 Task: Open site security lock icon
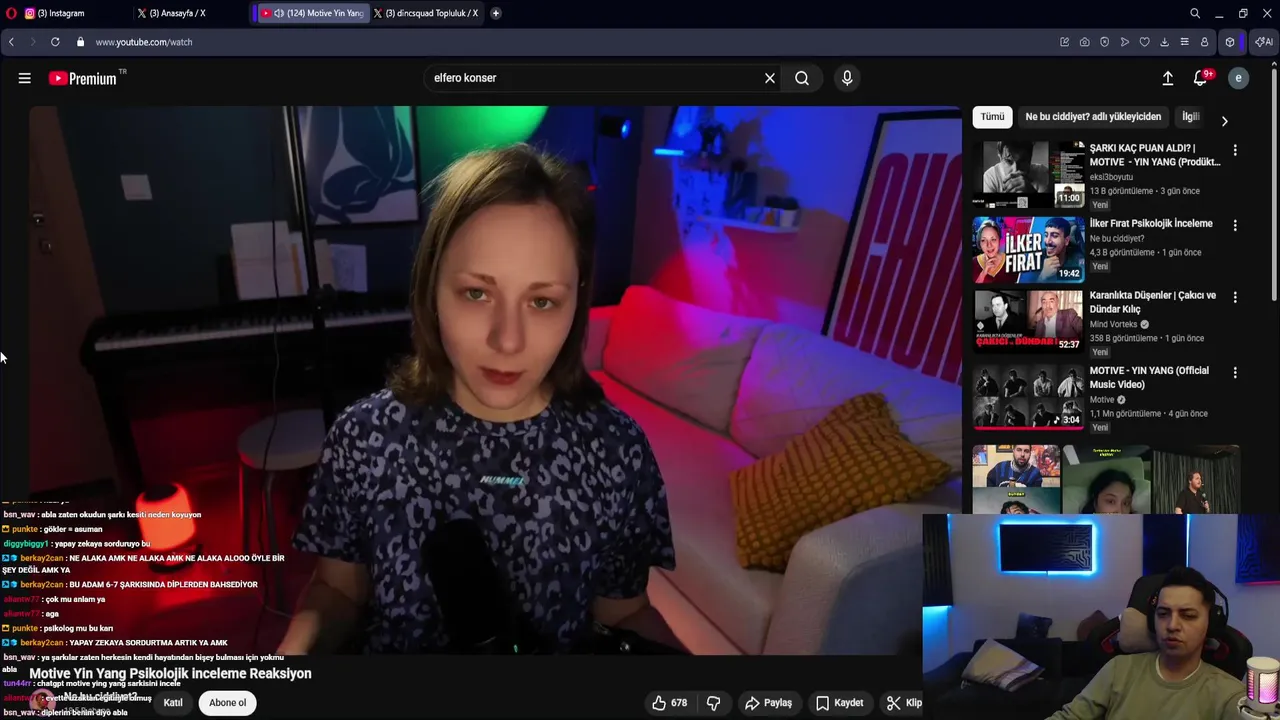[81, 42]
